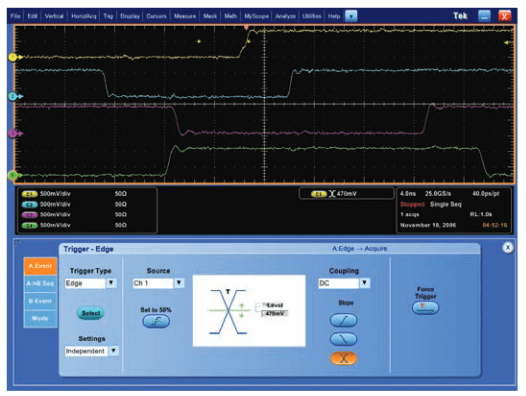
Task: Click the C4 50Ω termination readout
Action: coord(121,225)
